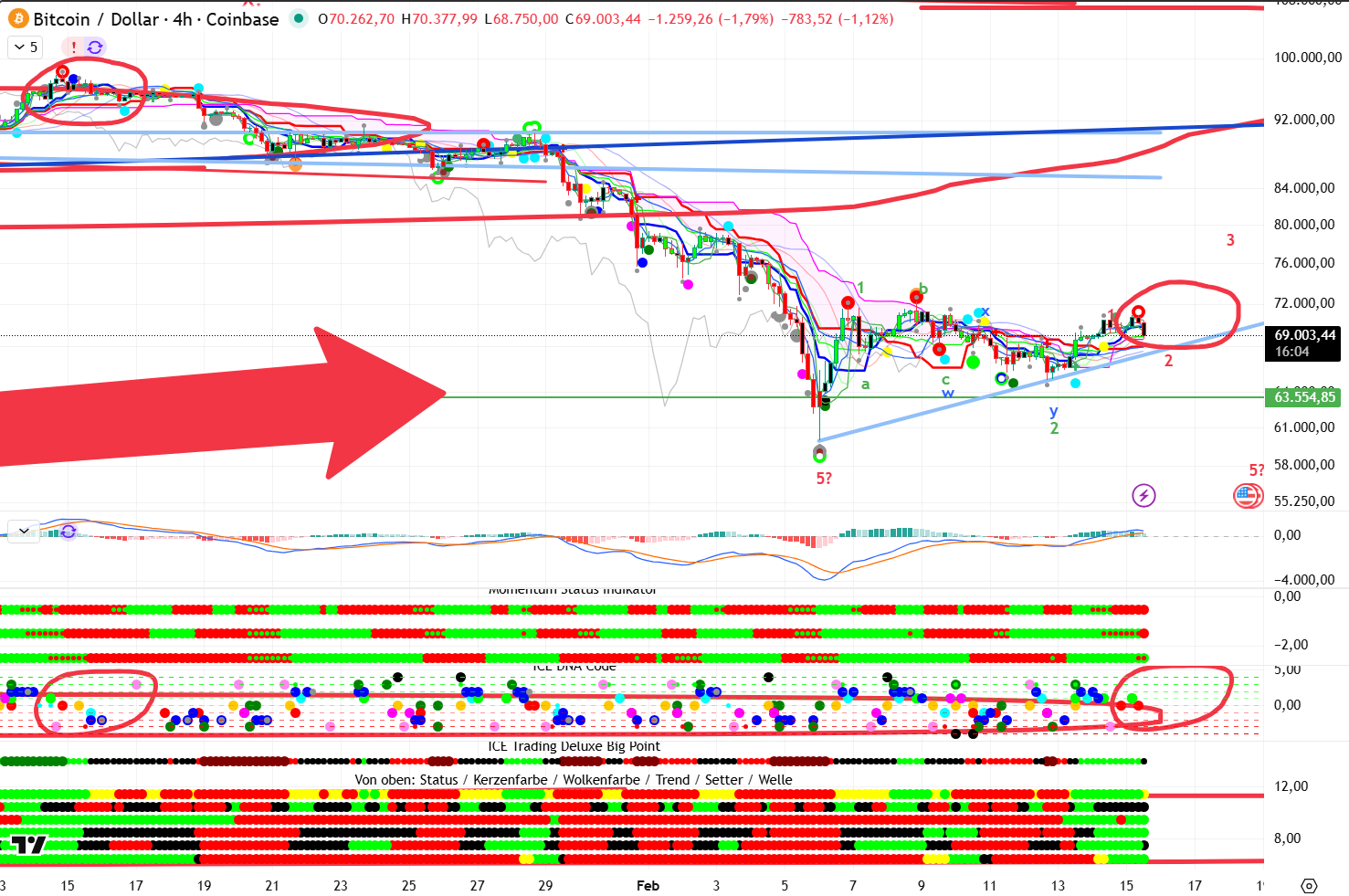The width and height of the screenshot is (1349, 896).
Task: Select the green '2' wave label below y
Action: tap(1054, 428)
